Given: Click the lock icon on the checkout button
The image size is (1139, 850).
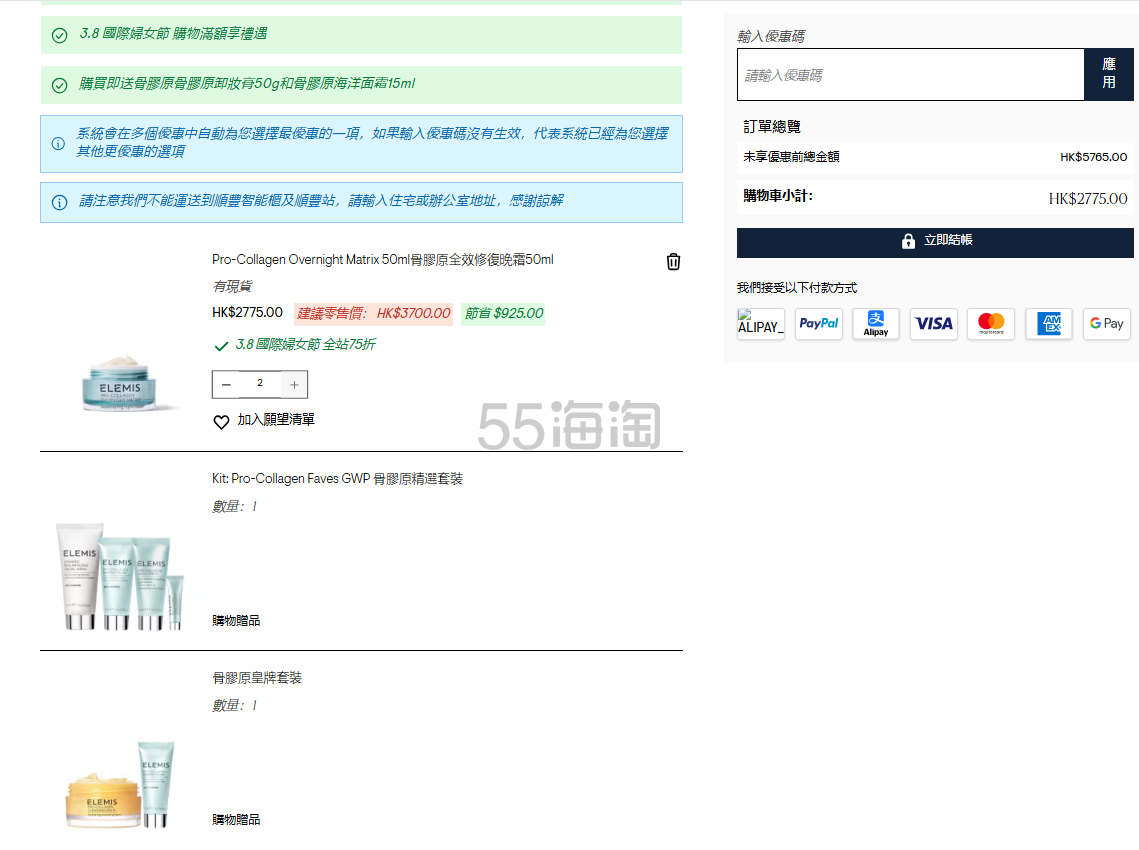Looking at the screenshot, I should (908, 241).
